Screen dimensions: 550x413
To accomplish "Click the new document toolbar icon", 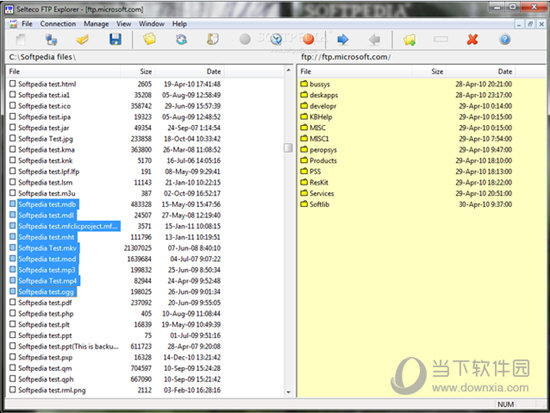I will [21, 39].
